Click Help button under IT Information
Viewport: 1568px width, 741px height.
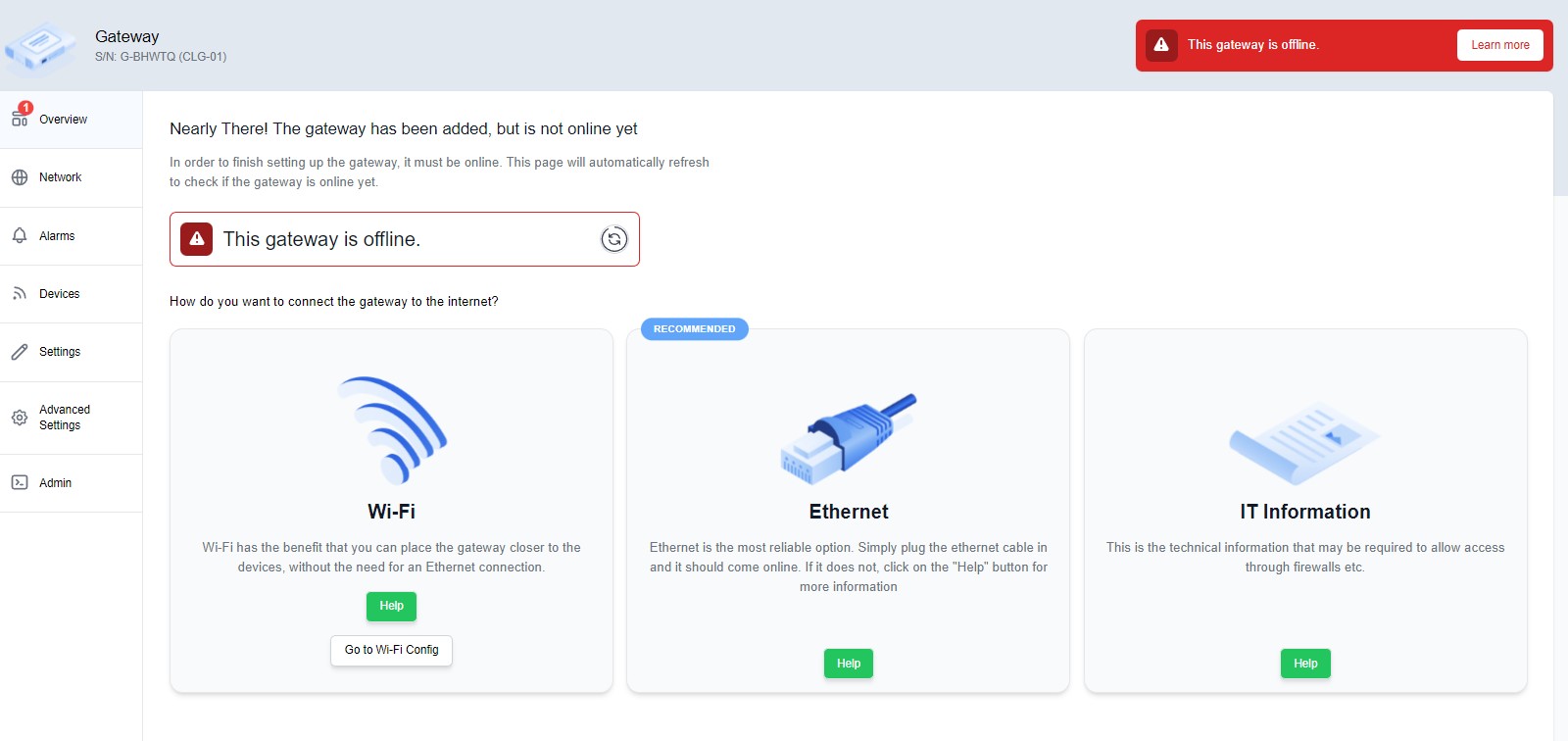click(1305, 664)
